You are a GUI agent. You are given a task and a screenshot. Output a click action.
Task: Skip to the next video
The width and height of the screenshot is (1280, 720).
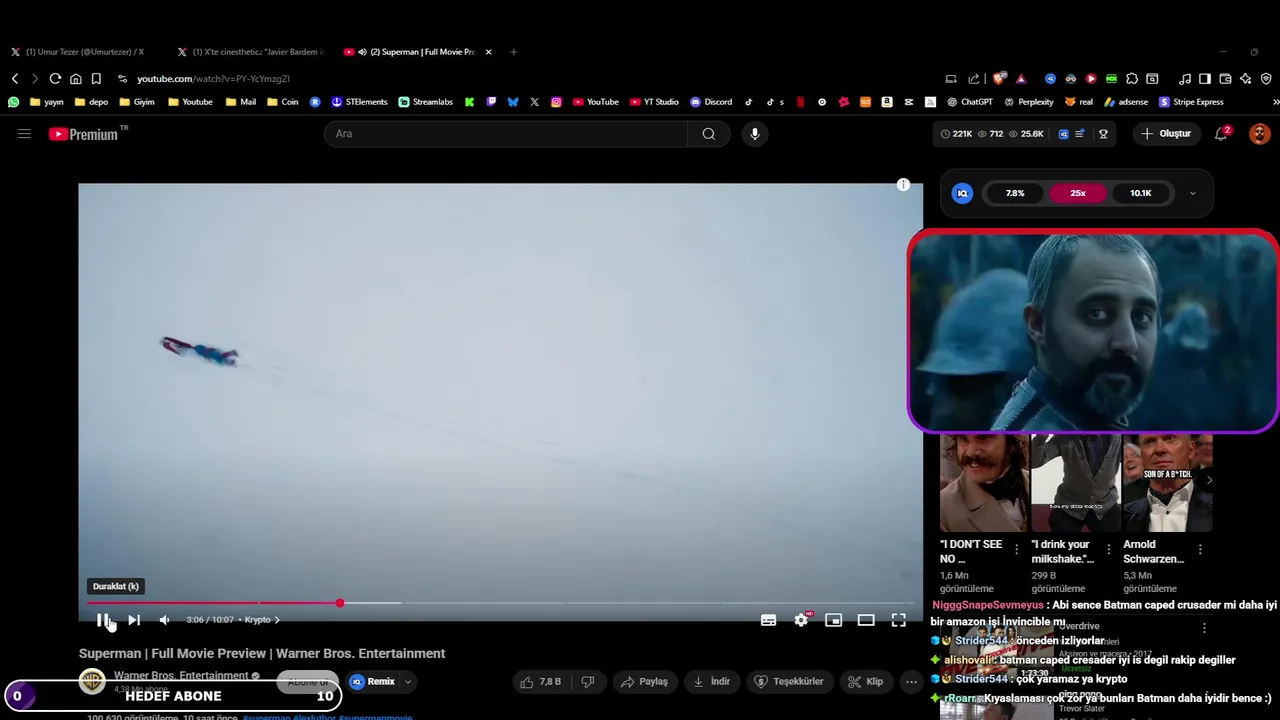(134, 620)
